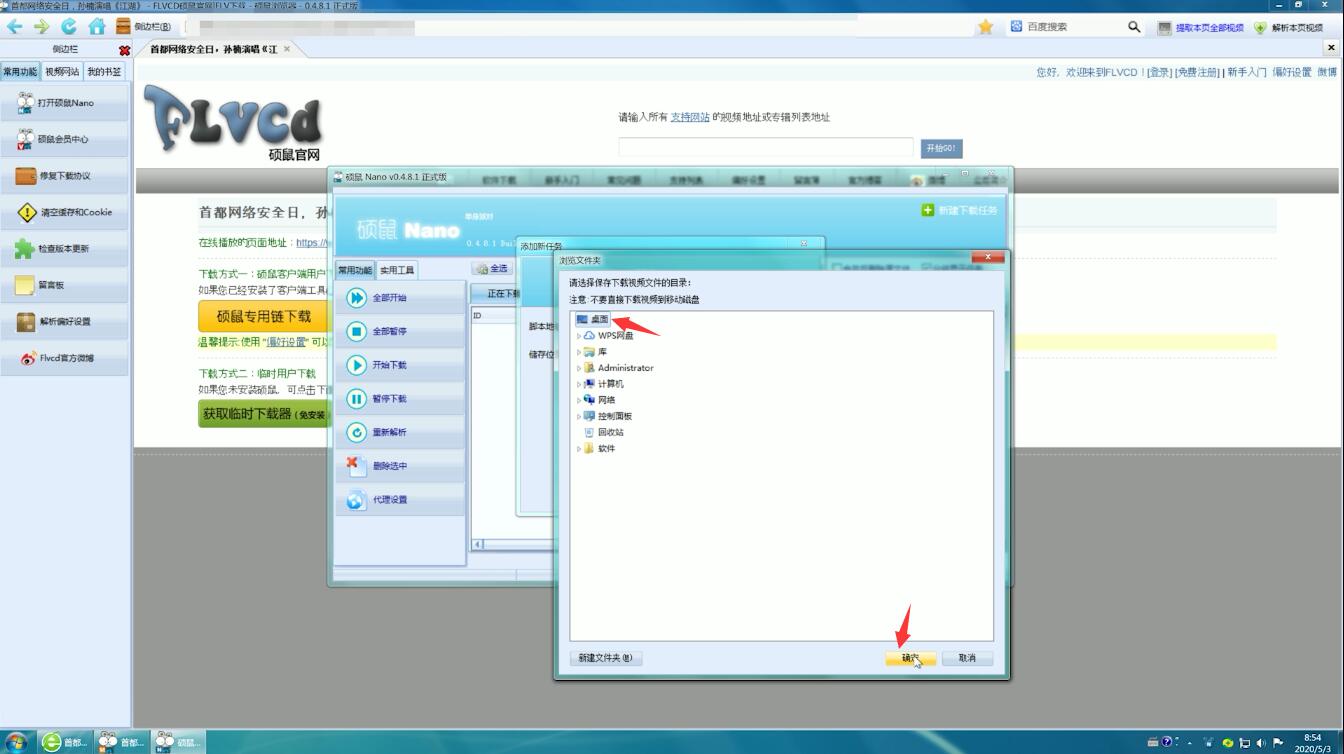
Task: Switch to 实用工具 tab in Nano
Action: pos(397,270)
